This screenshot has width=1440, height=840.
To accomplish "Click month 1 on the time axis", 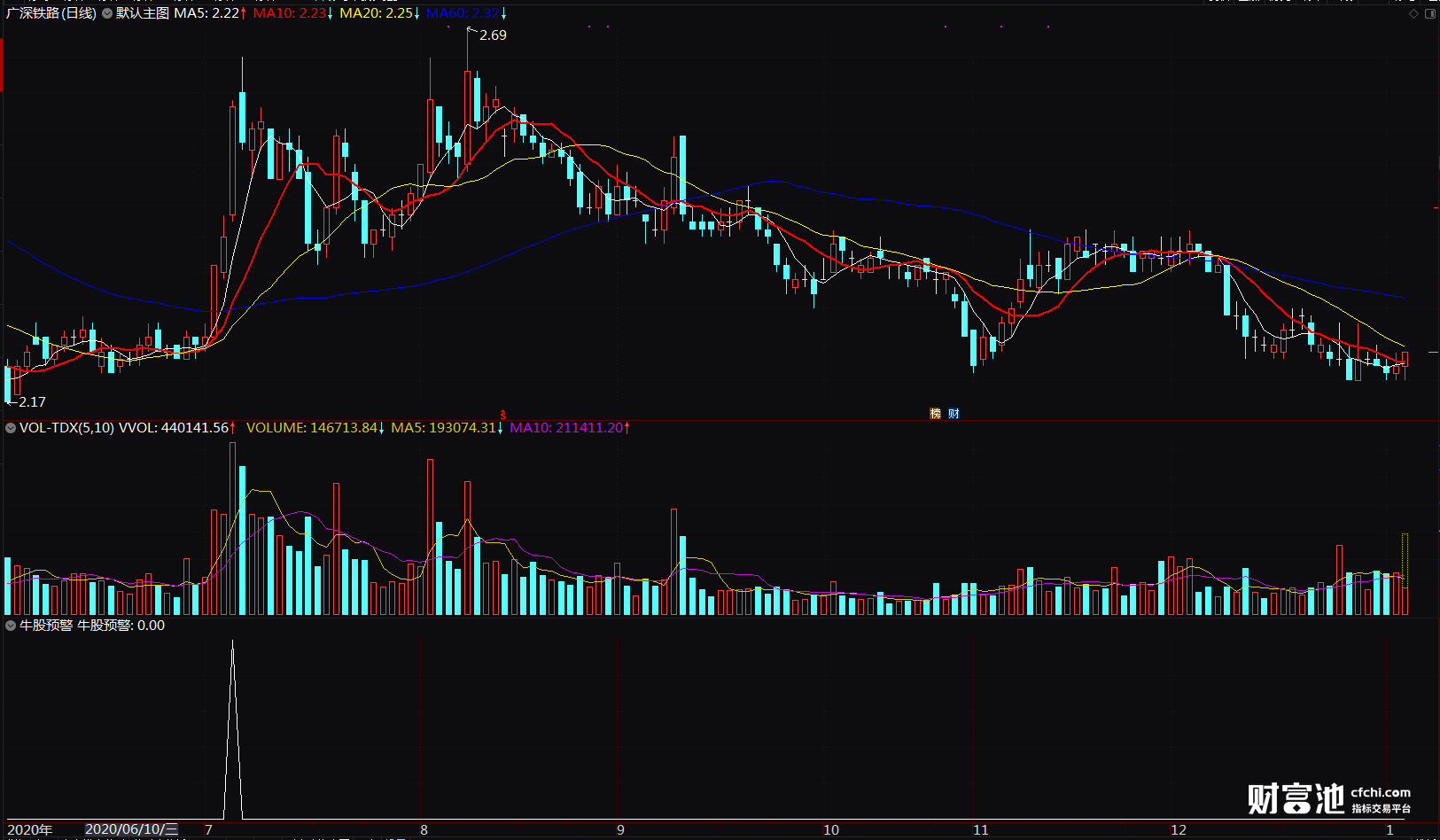I will pyautogui.click(x=1389, y=830).
